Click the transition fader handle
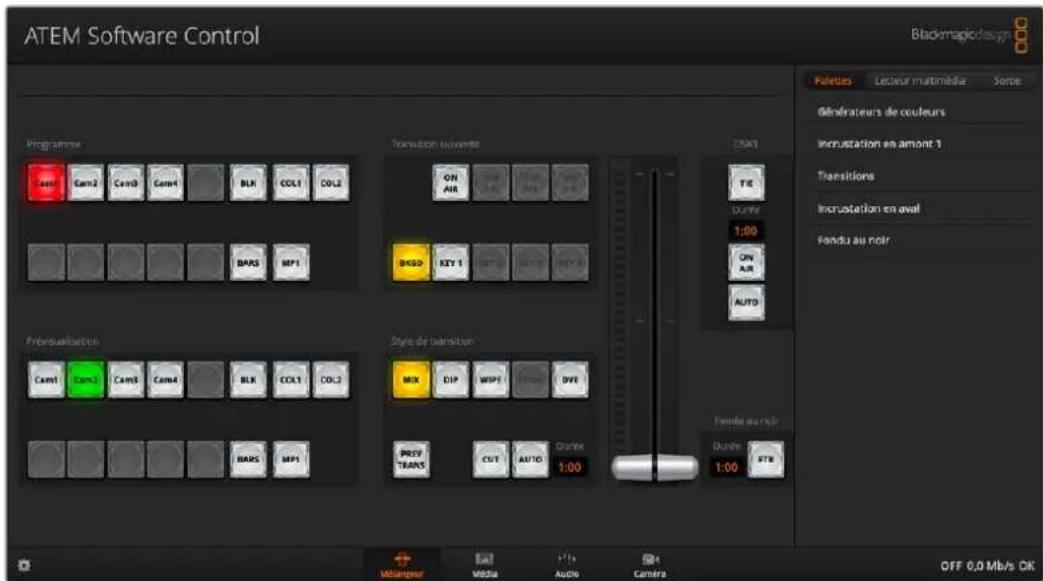 (x=655, y=467)
